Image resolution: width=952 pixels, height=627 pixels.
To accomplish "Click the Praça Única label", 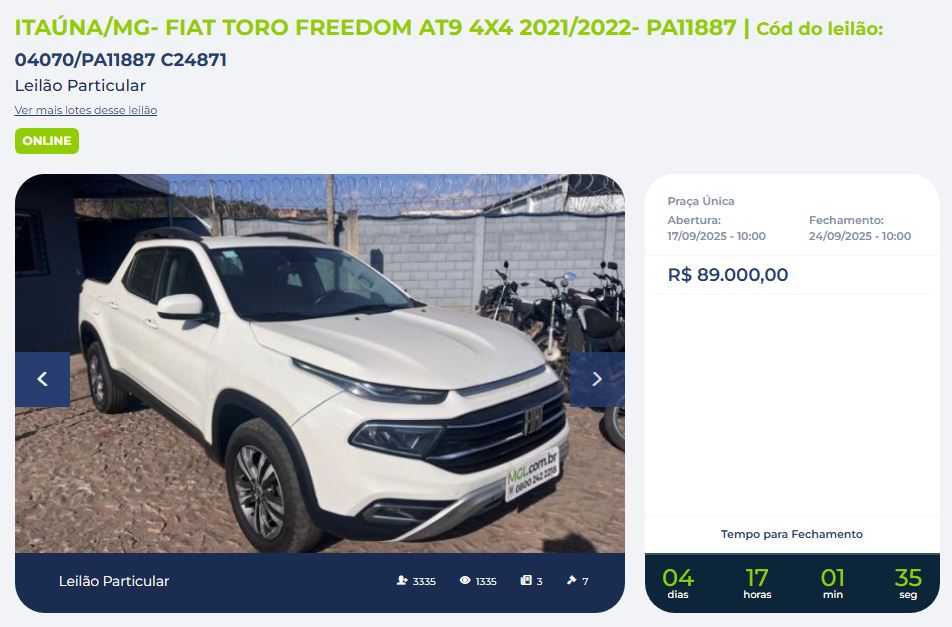I will coord(701,201).
